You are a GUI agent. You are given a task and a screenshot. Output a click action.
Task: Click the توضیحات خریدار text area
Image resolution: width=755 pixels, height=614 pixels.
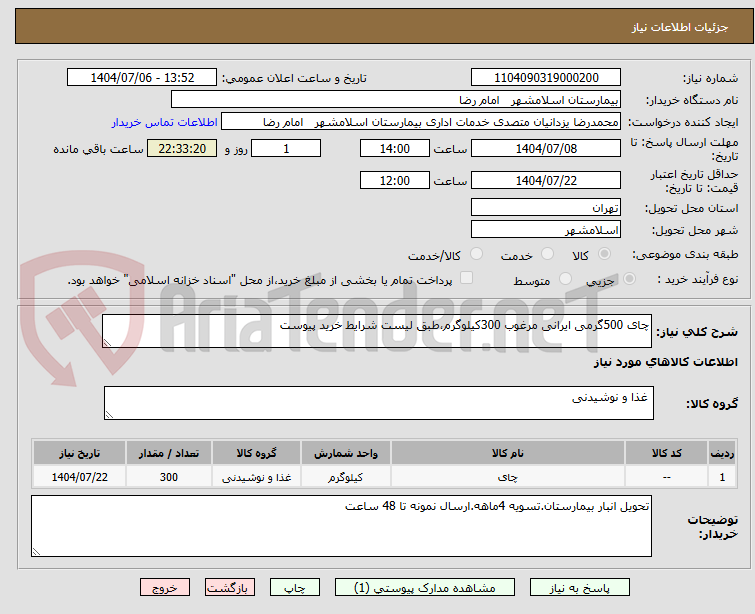point(341,526)
